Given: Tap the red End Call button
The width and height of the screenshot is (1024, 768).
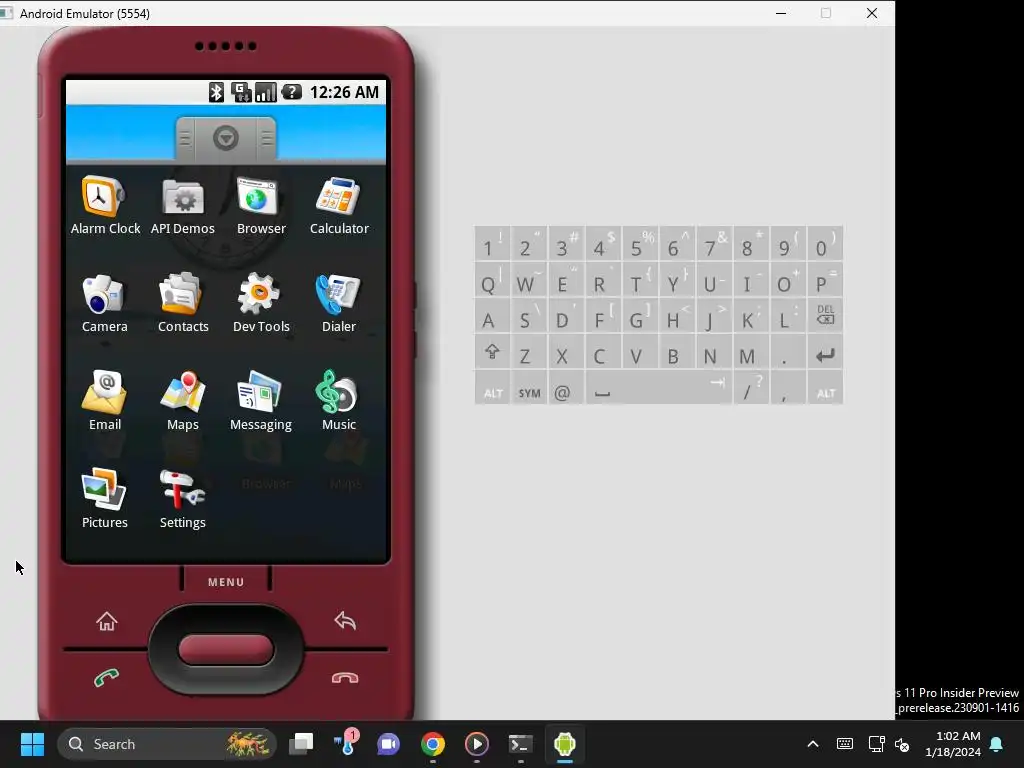Looking at the screenshot, I should (x=345, y=678).
